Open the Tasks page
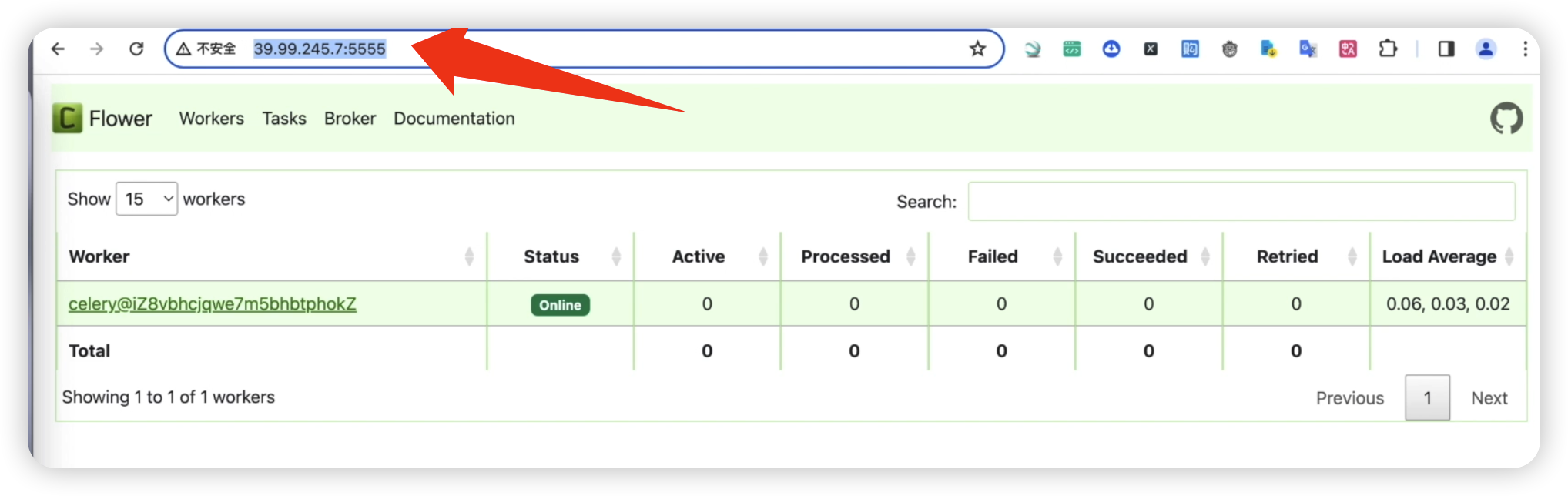This screenshot has height=496, width=1568. (x=284, y=119)
